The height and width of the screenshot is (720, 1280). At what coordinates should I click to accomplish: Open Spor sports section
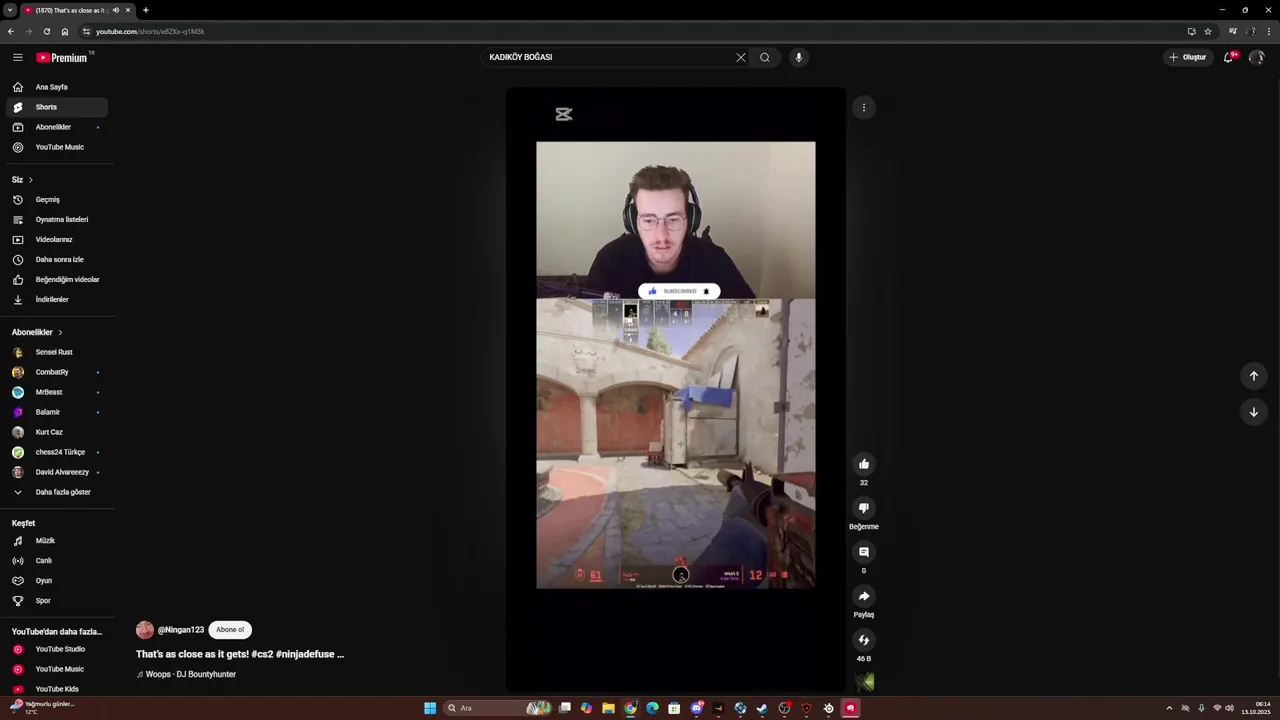(57, 601)
